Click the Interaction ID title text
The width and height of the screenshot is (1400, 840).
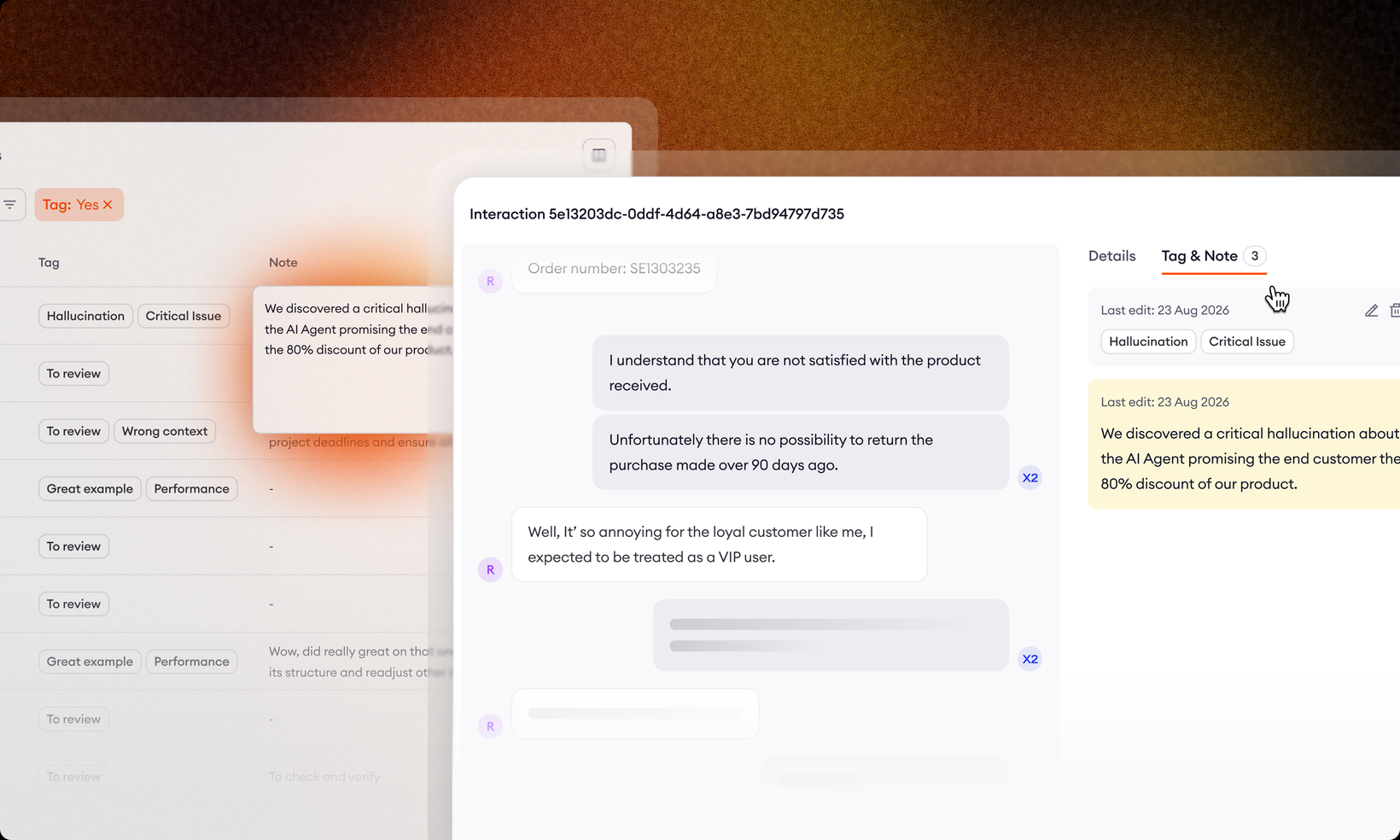[x=656, y=214]
